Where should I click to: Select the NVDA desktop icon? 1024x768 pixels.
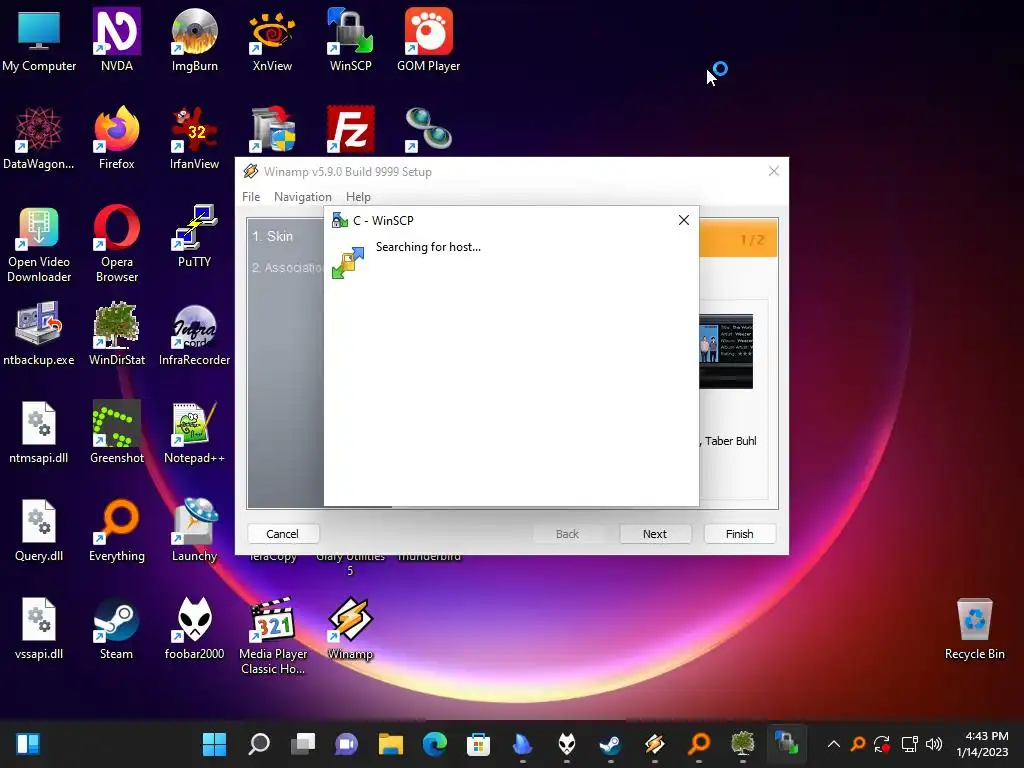click(x=117, y=40)
